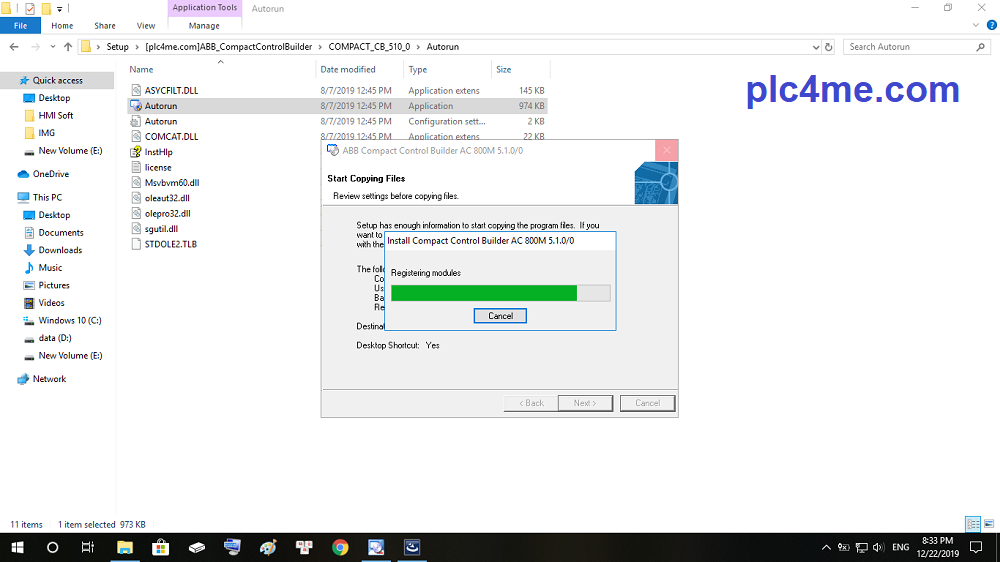Show hidden system tray icons
Screen dimensions: 1000x562
point(826,547)
